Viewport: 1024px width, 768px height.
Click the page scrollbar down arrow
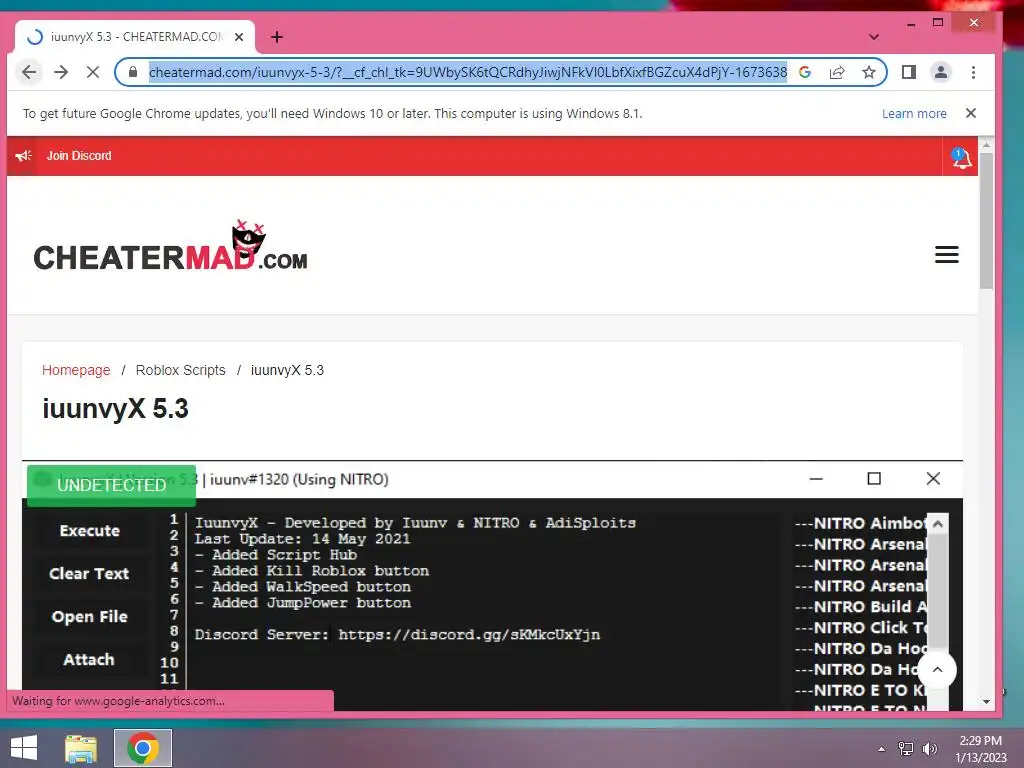tap(986, 702)
